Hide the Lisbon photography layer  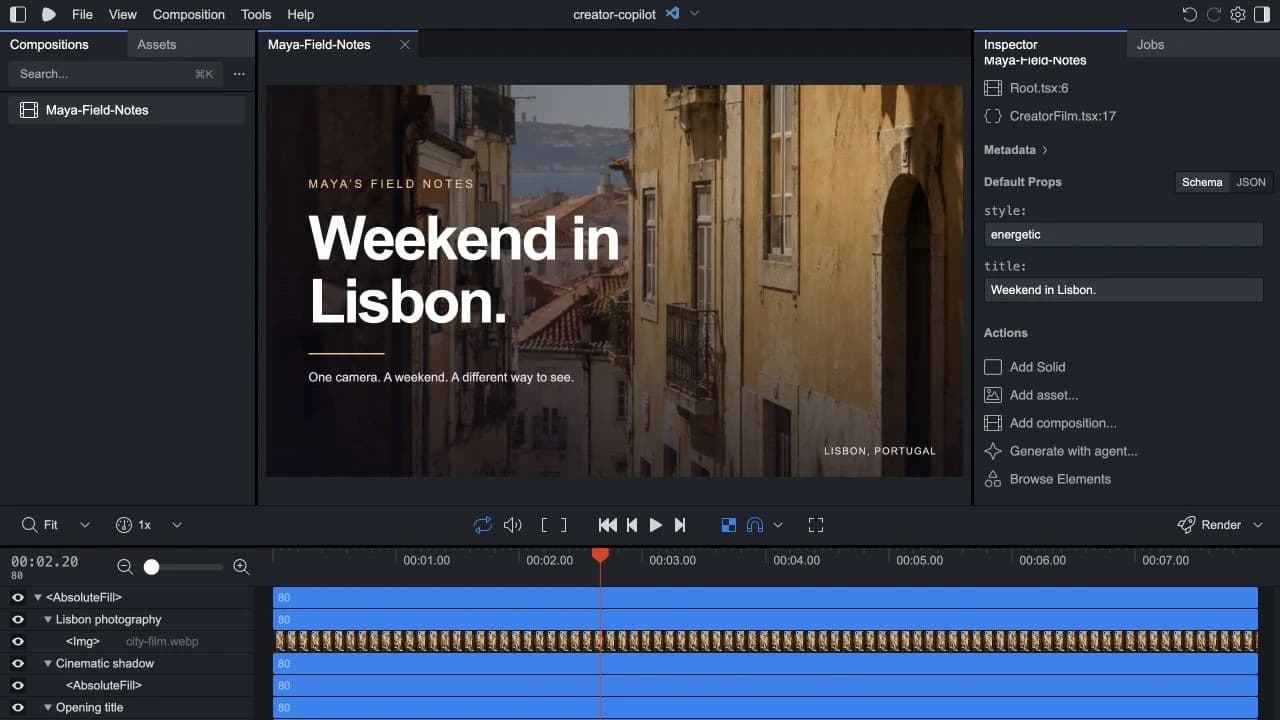18,620
